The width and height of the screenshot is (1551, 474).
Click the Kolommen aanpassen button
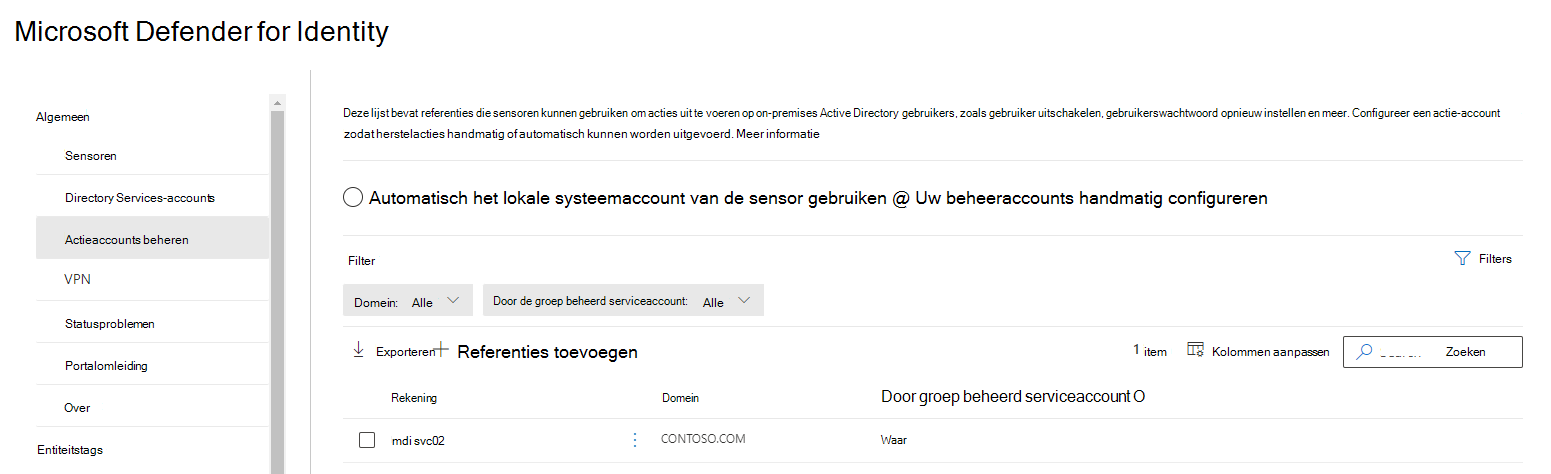point(1258,351)
